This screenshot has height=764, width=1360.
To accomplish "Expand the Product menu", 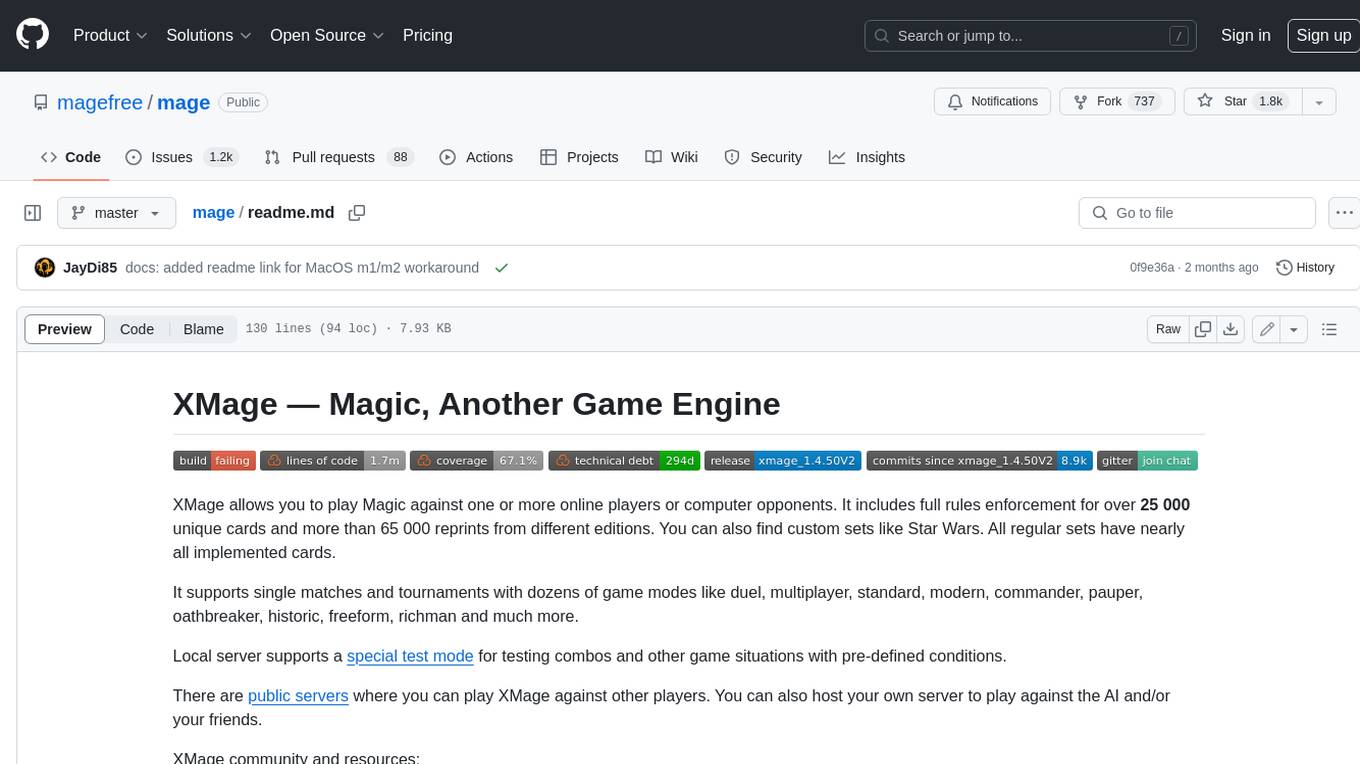I will coord(110,35).
